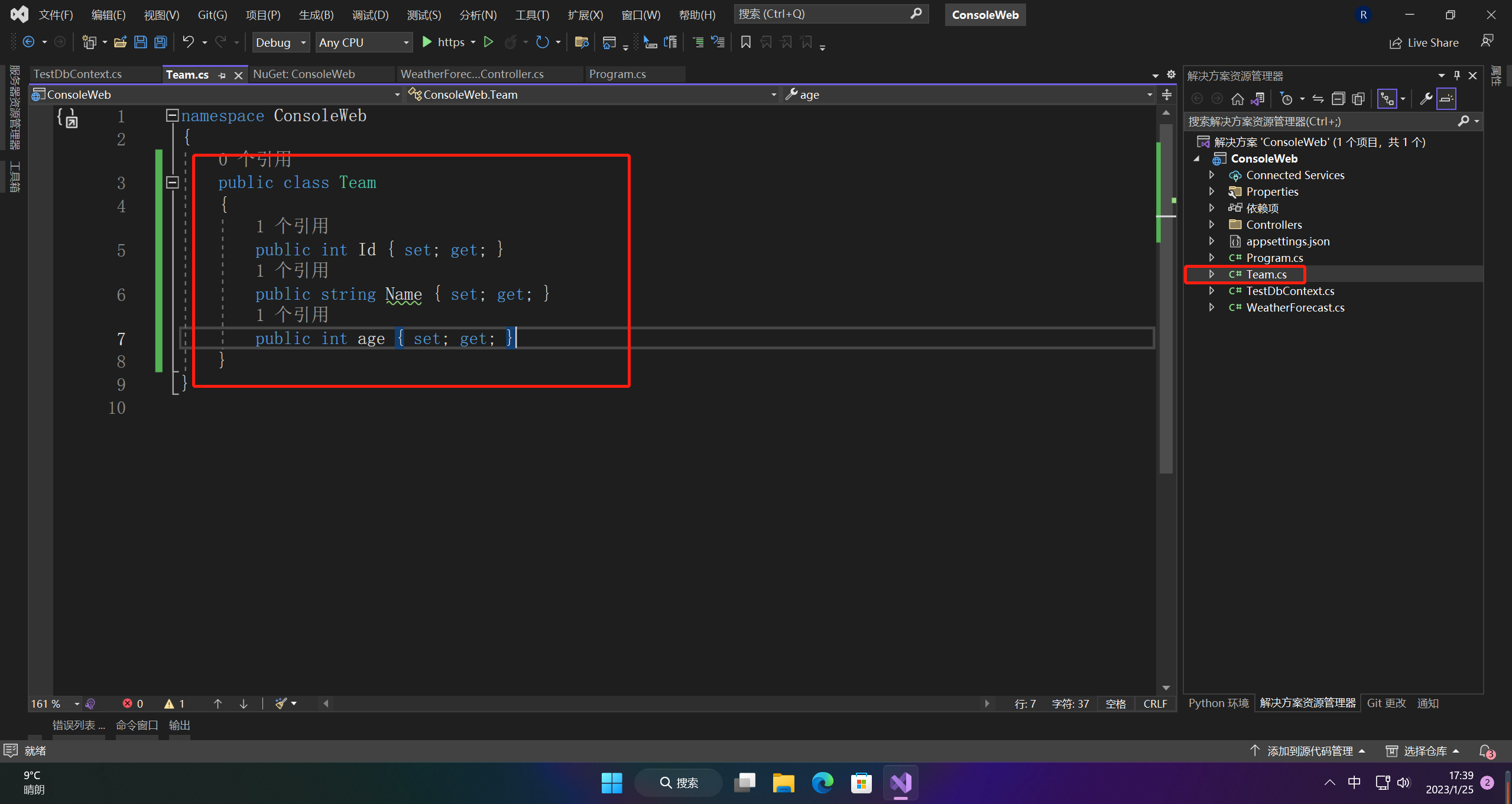This screenshot has height=804, width=1512.
Task: Collapse the Team class outlining box
Action: click(172, 183)
